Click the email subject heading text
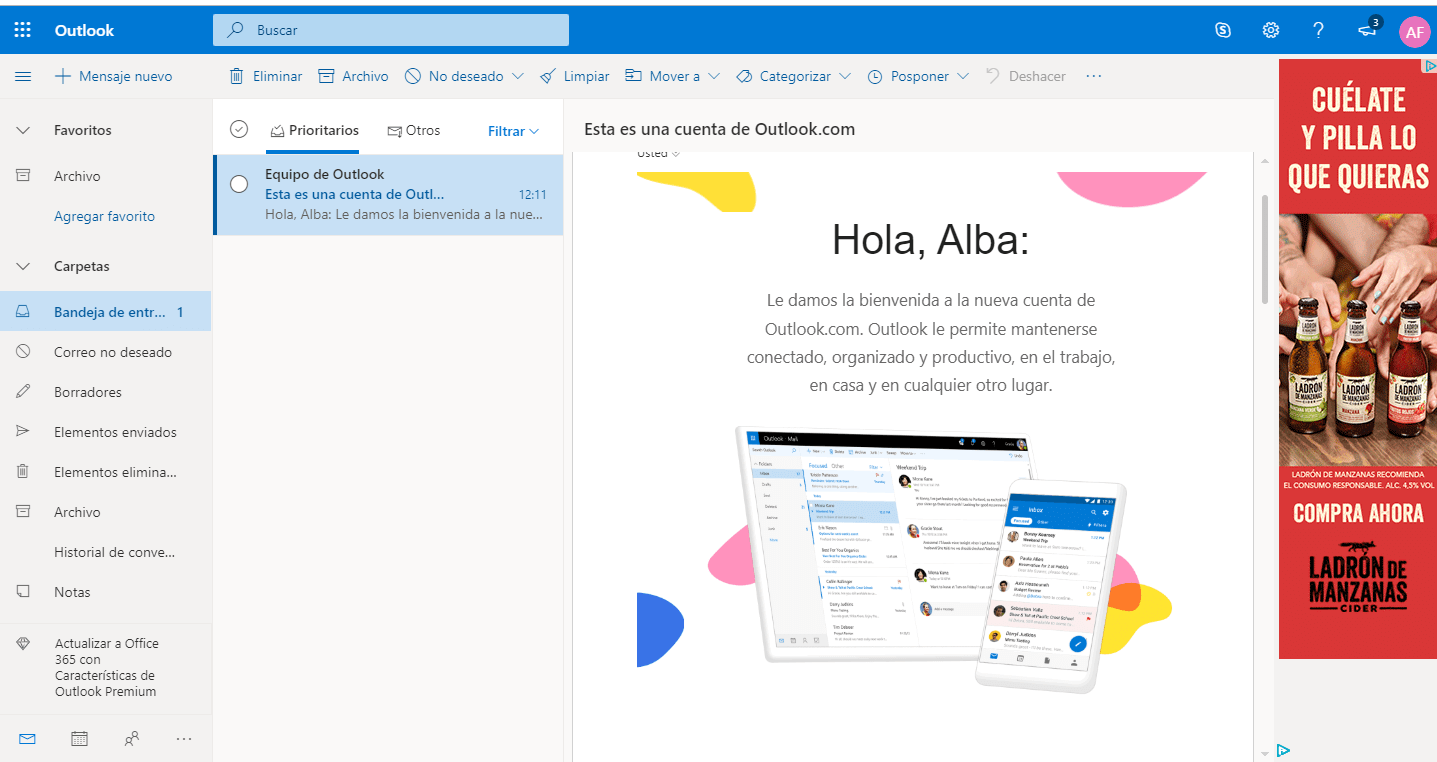 (719, 129)
